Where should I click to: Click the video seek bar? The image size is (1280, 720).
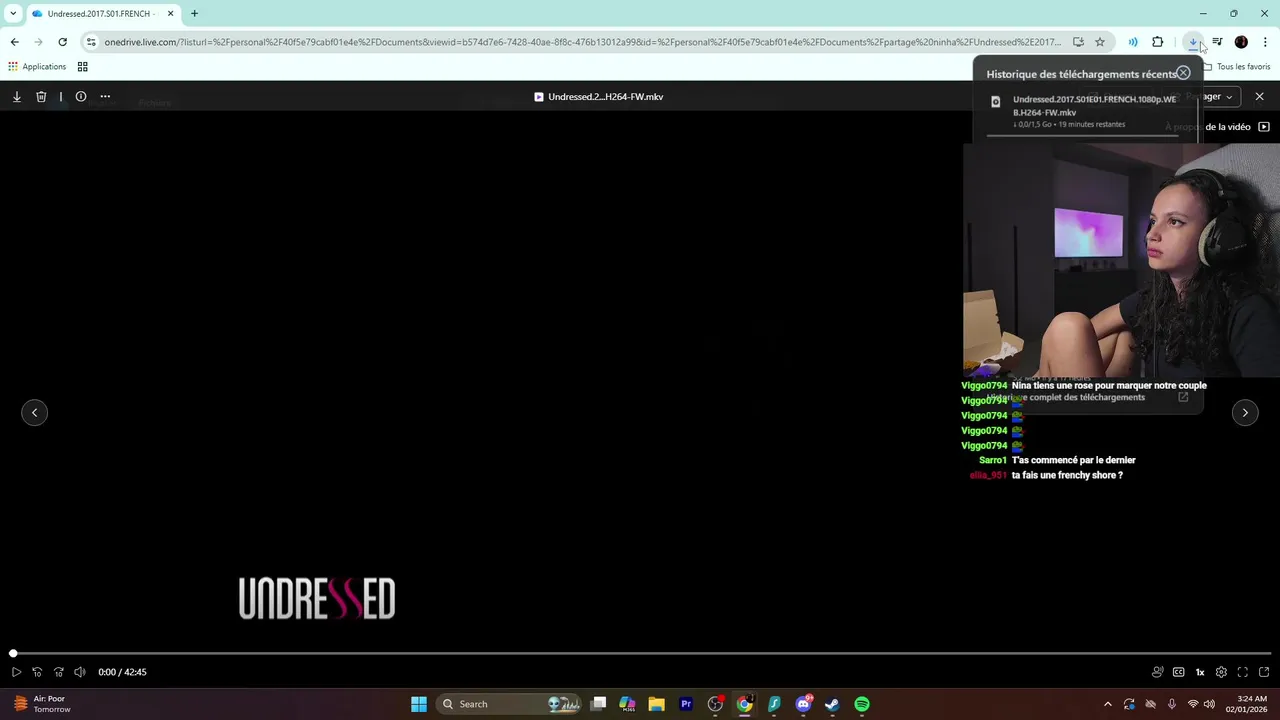(640, 653)
